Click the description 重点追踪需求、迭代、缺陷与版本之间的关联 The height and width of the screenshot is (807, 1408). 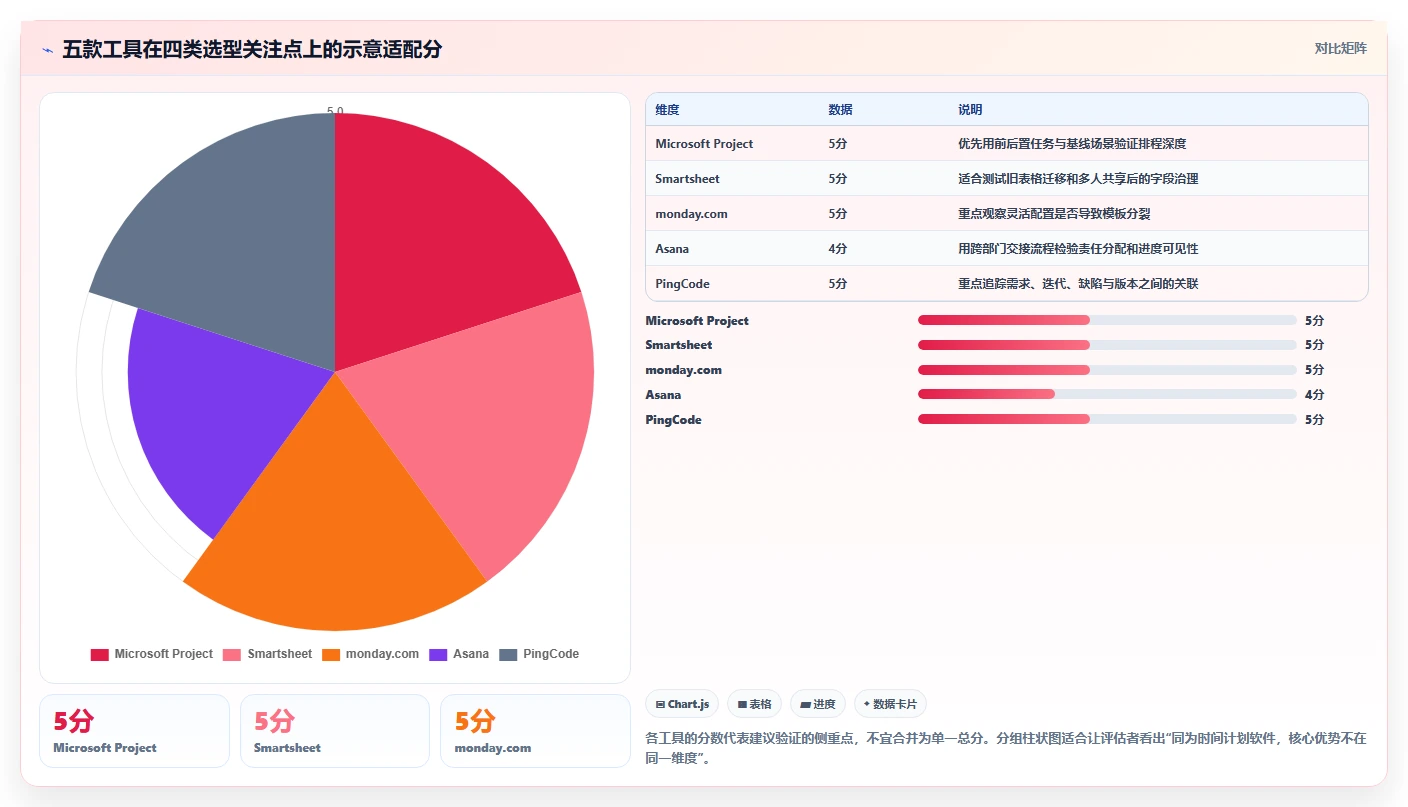tap(1078, 284)
